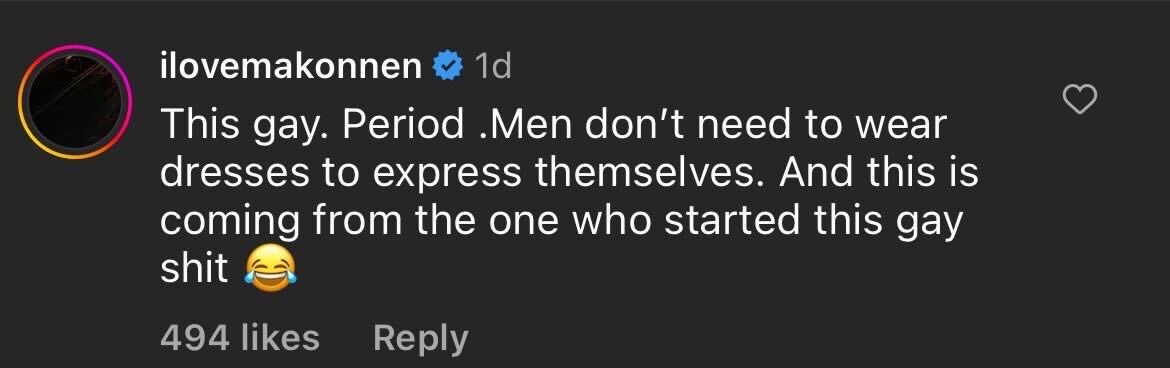Click the word 'Period' in the comment
Viewport: 1170px width, 368px height.
[x=403, y=125]
